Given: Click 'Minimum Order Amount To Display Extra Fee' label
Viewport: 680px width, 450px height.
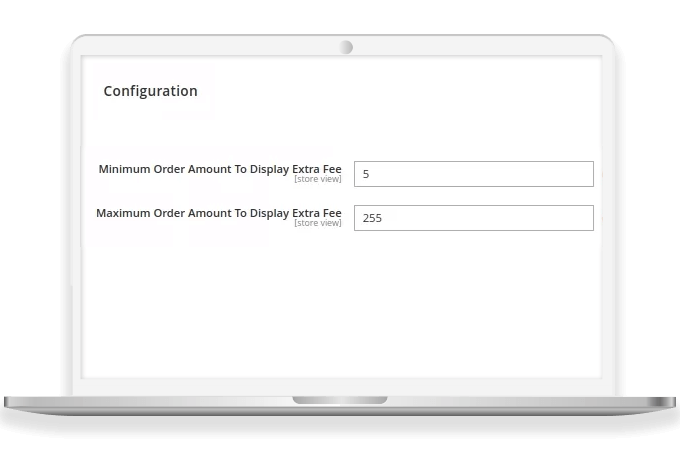Looking at the screenshot, I should [x=220, y=169].
